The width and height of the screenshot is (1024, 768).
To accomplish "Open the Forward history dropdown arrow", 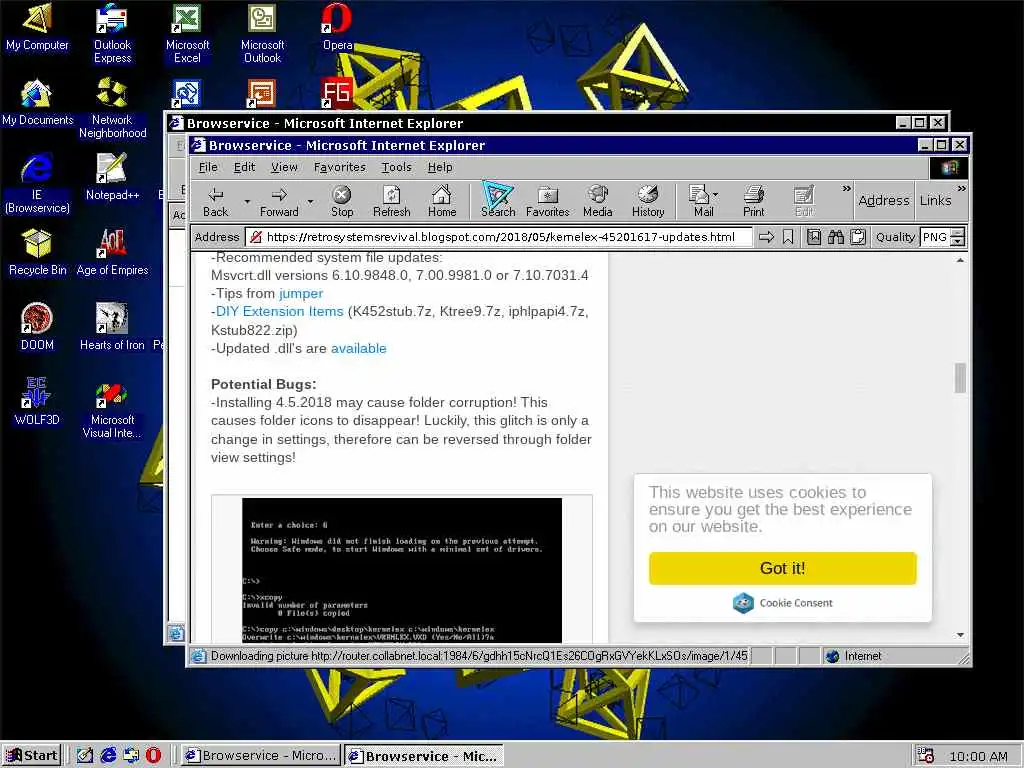I will [x=310, y=200].
